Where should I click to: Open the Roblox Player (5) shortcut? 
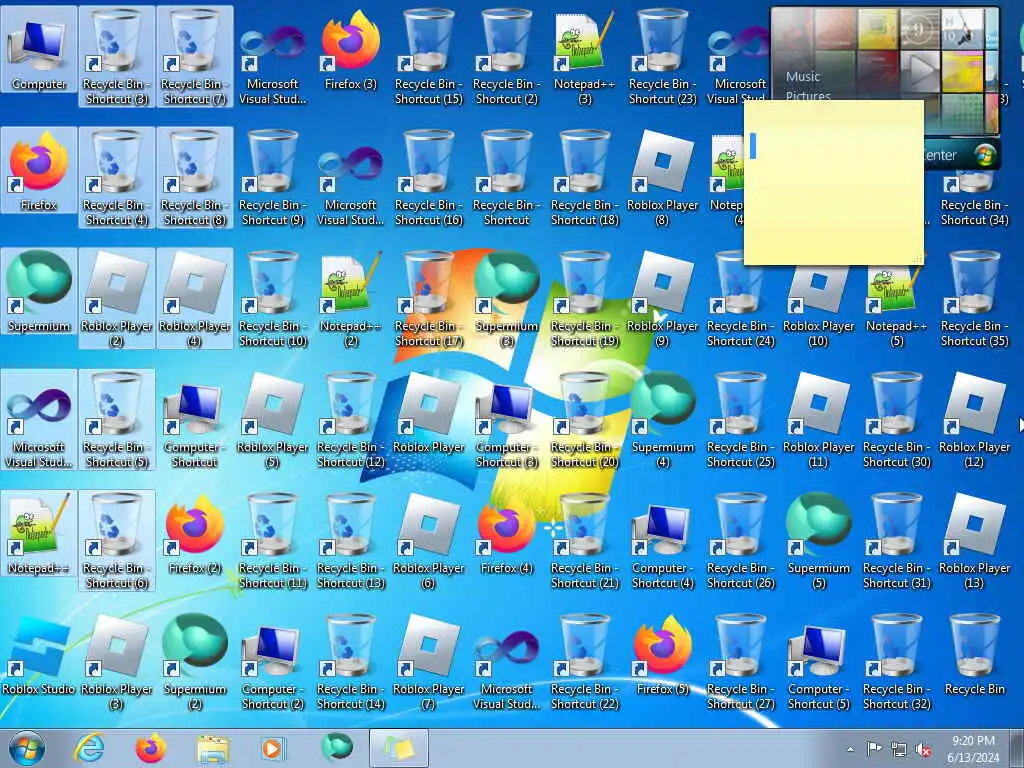click(272, 419)
